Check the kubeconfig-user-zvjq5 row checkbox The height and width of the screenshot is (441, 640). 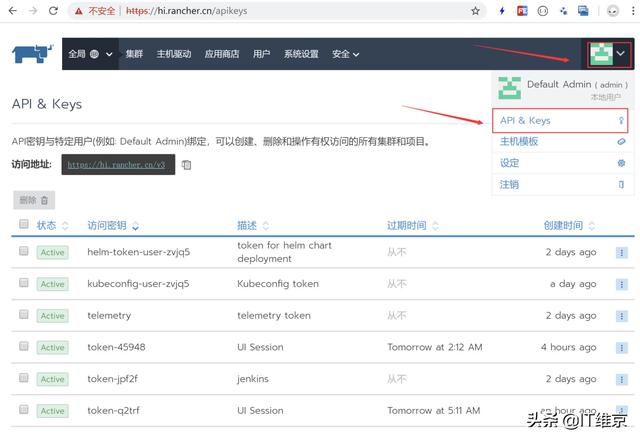tap(24, 283)
